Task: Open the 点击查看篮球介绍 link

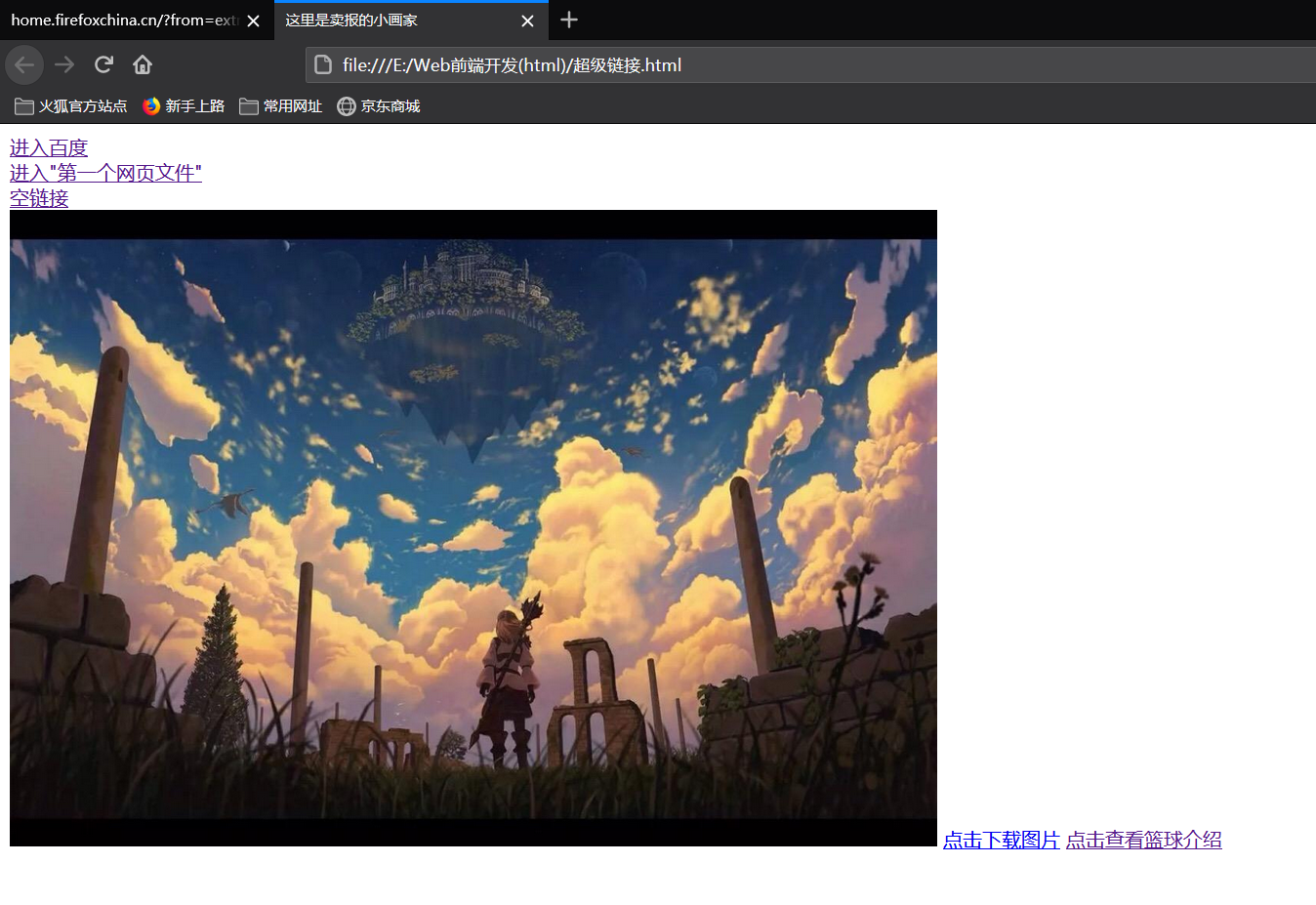Action: 1144,840
